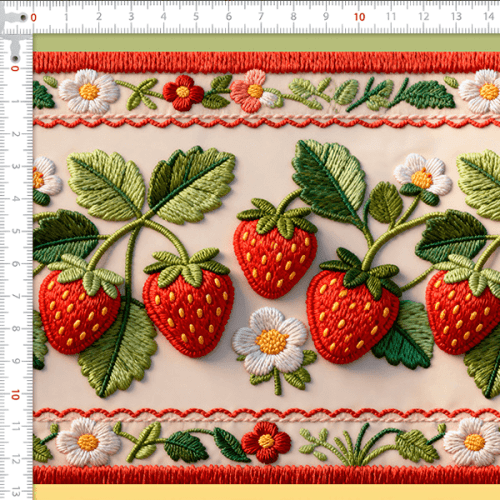Image resolution: width=500 pixels, height=500 pixels.
Task: Click the number 2 on the top ruler
Action: pyautogui.click(x=99, y=16)
